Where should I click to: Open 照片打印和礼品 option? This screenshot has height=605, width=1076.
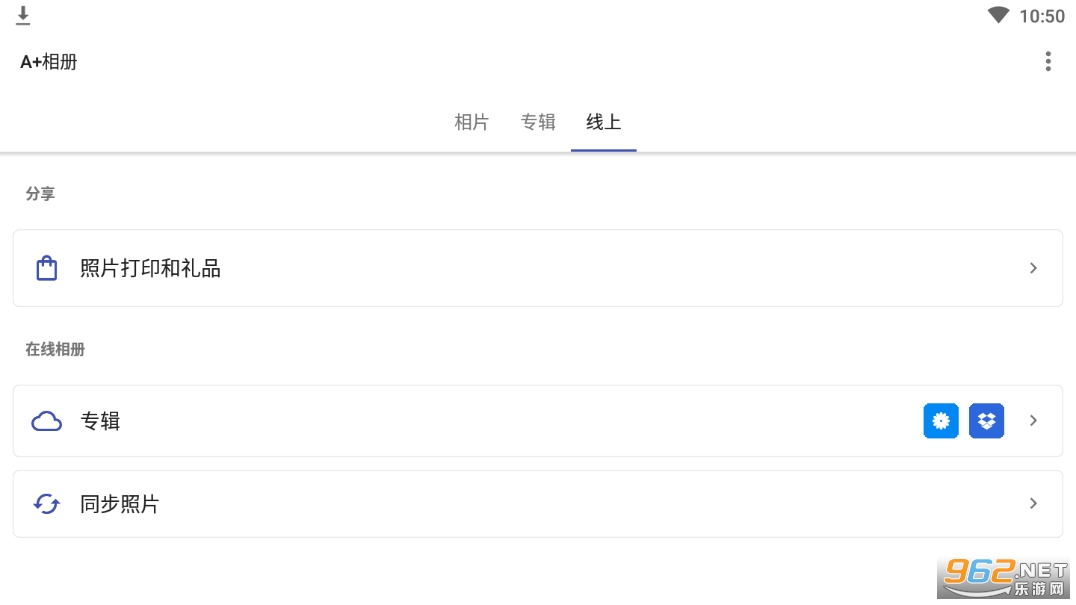[150, 268]
